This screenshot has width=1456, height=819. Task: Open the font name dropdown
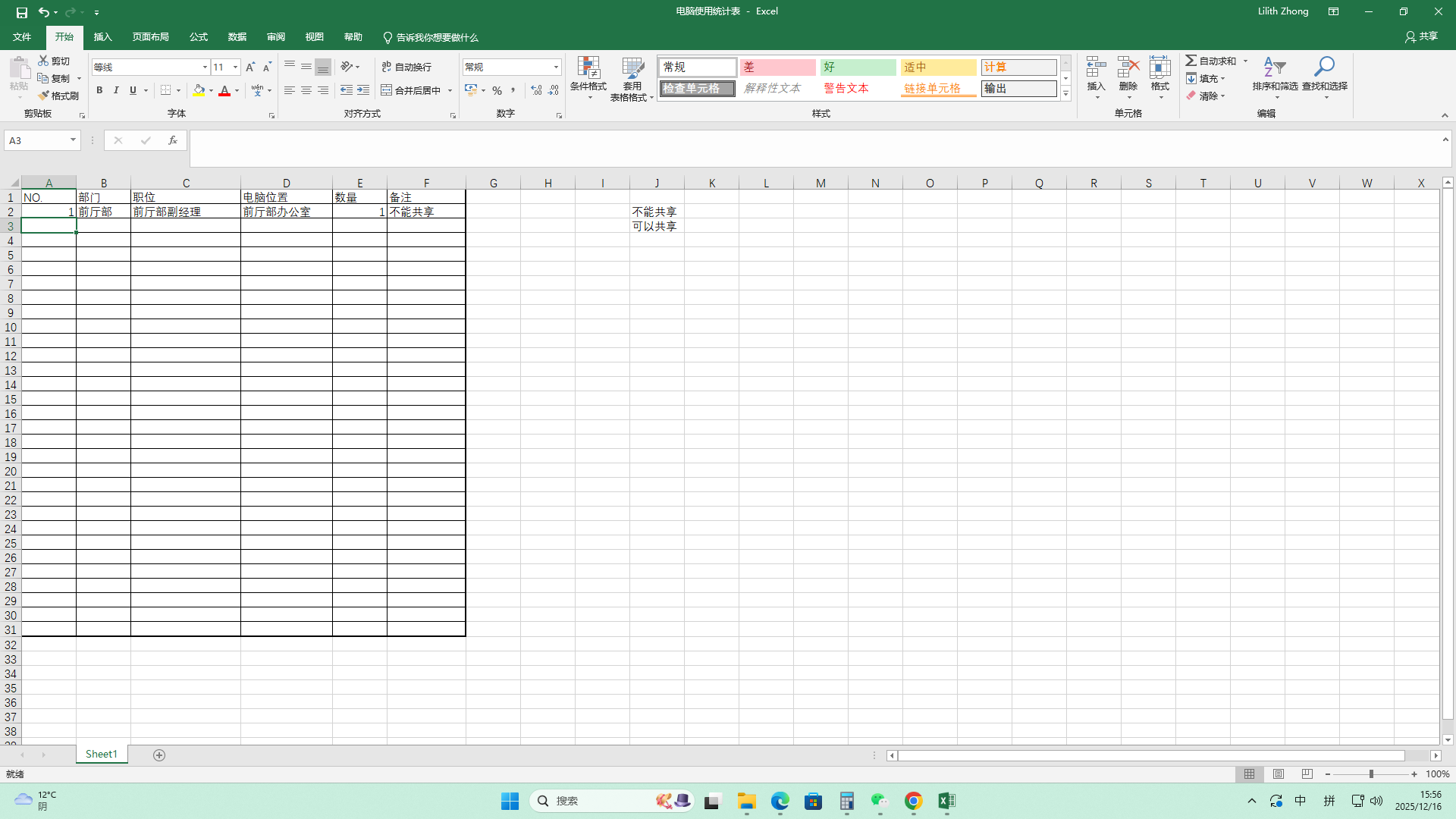pyautogui.click(x=205, y=67)
